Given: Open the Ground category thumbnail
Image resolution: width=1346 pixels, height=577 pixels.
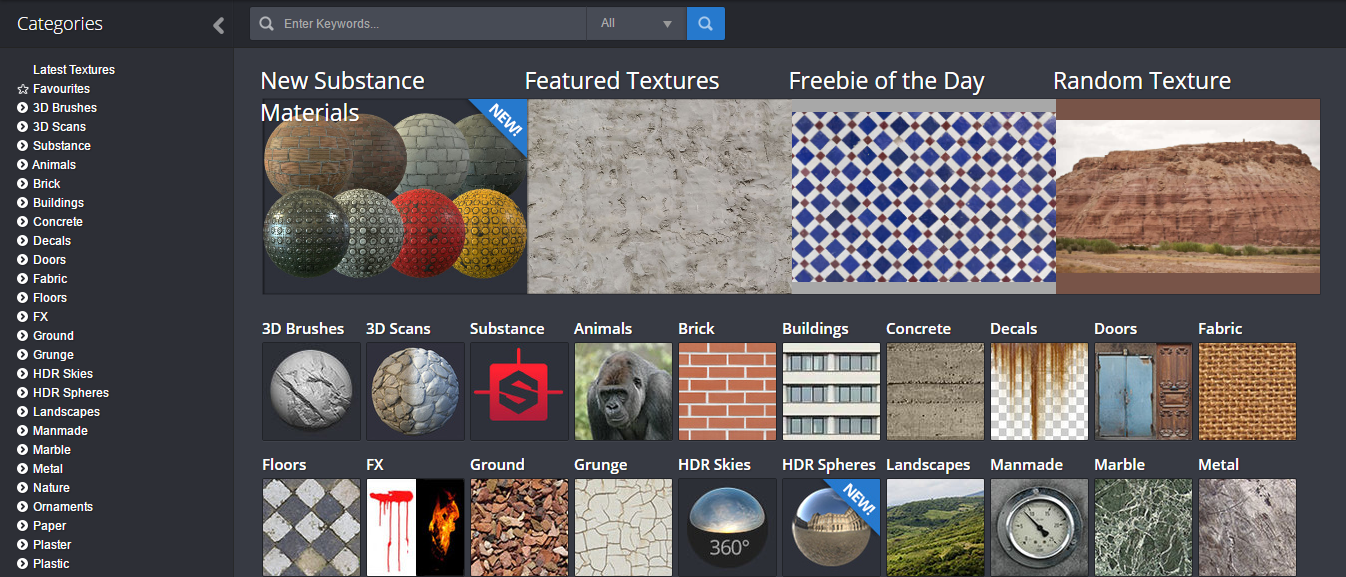Looking at the screenshot, I should (x=519, y=527).
